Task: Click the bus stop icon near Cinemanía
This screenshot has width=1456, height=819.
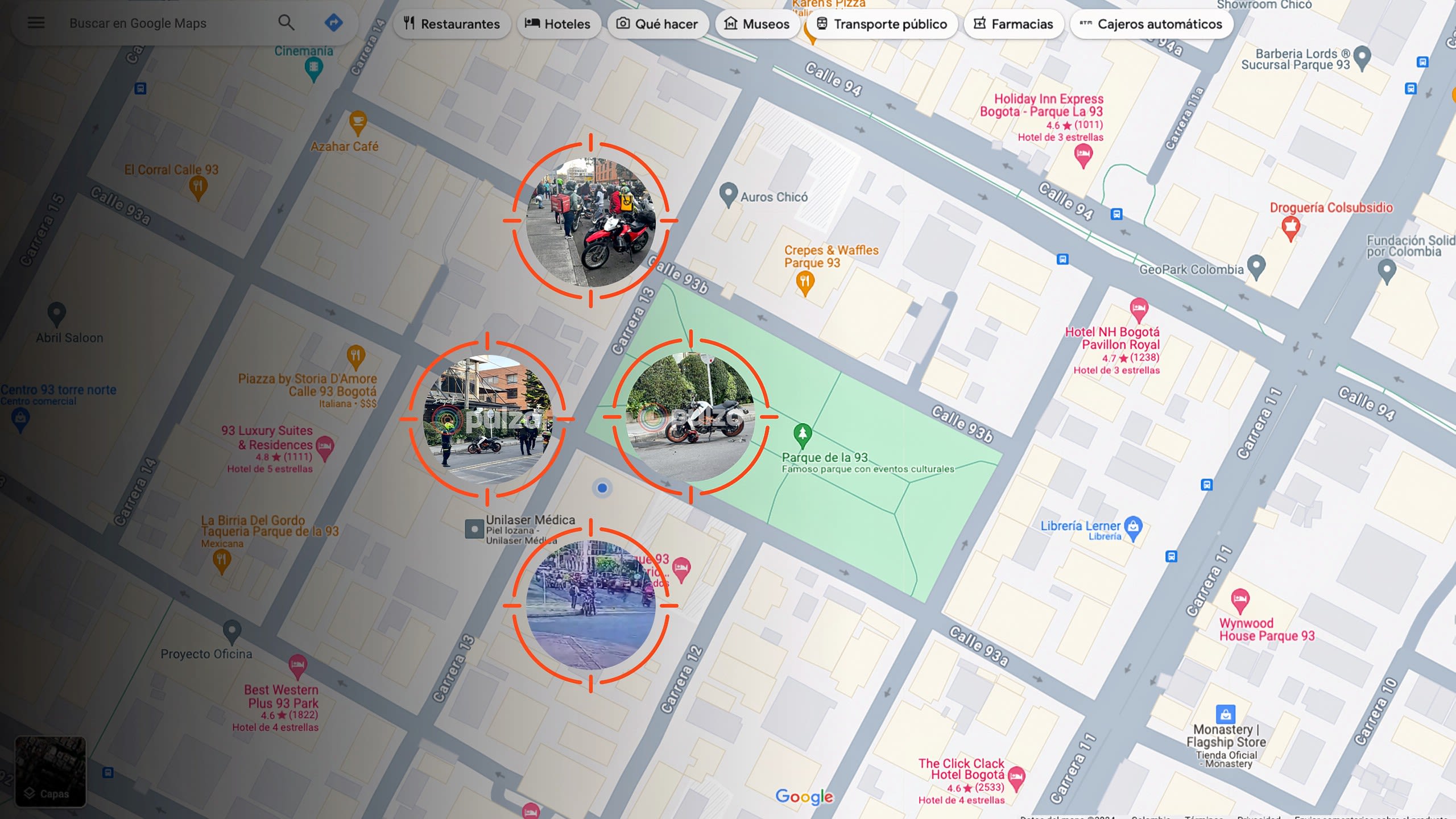Action: 140,89
